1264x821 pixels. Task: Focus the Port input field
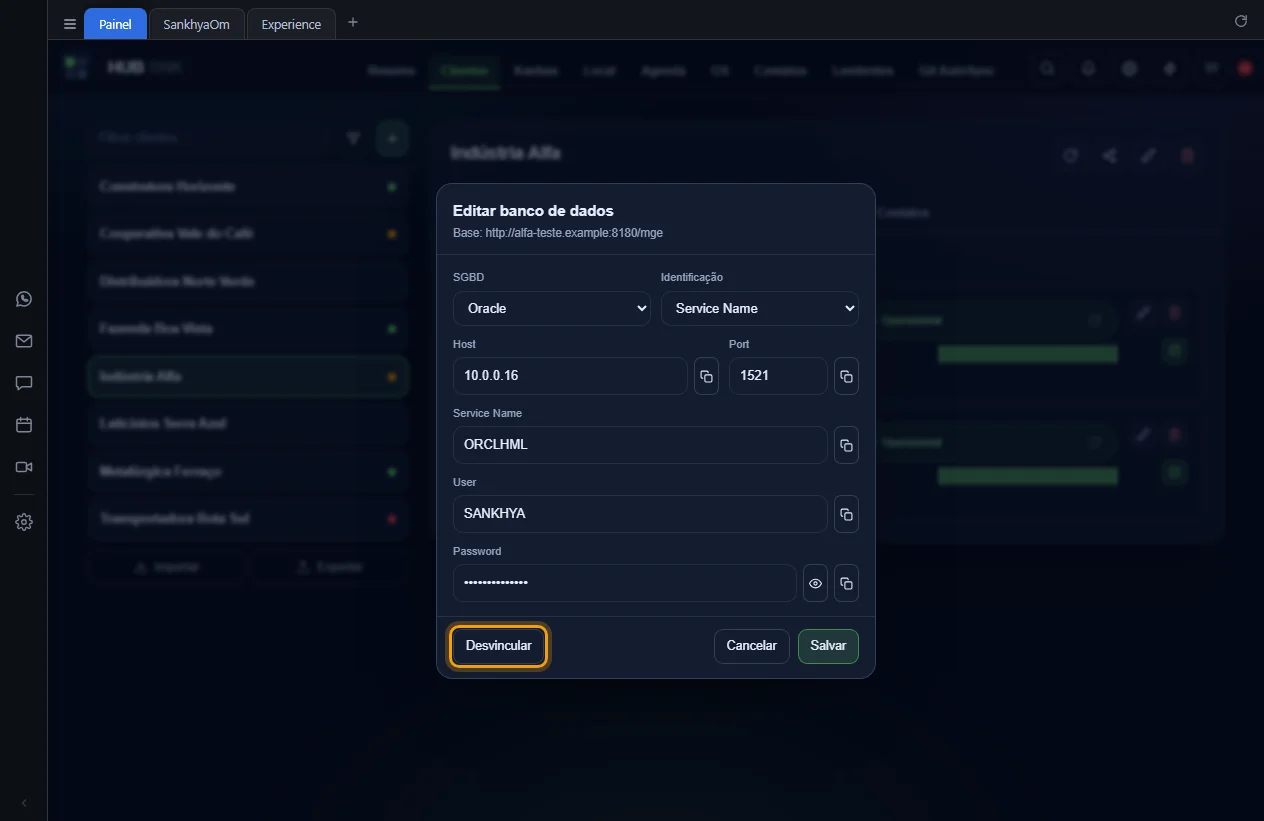(778, 376)
